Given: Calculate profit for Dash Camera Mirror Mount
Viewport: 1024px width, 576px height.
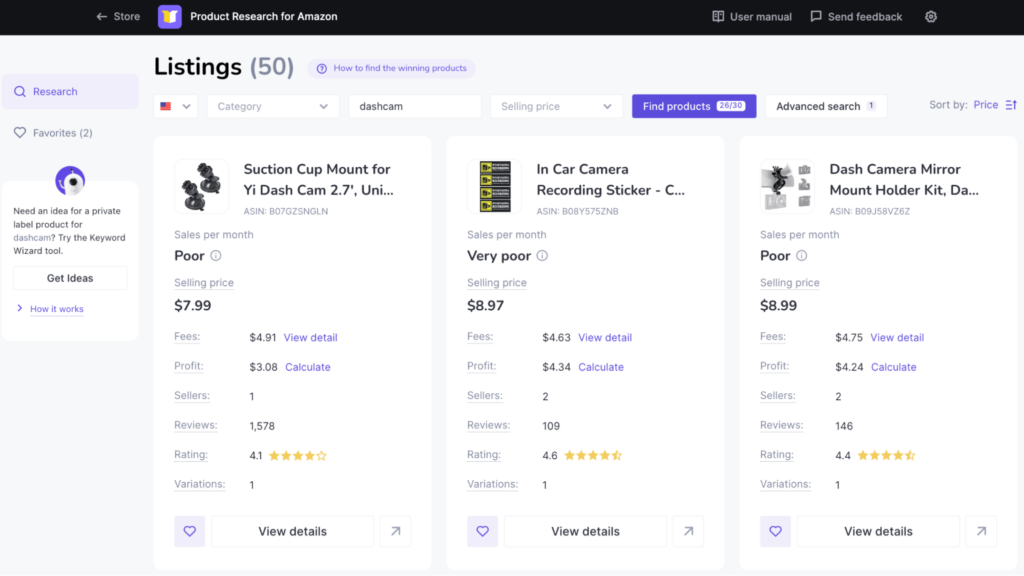Looking at the screenshot, I should pyautogui.click(x=893, y=367).
